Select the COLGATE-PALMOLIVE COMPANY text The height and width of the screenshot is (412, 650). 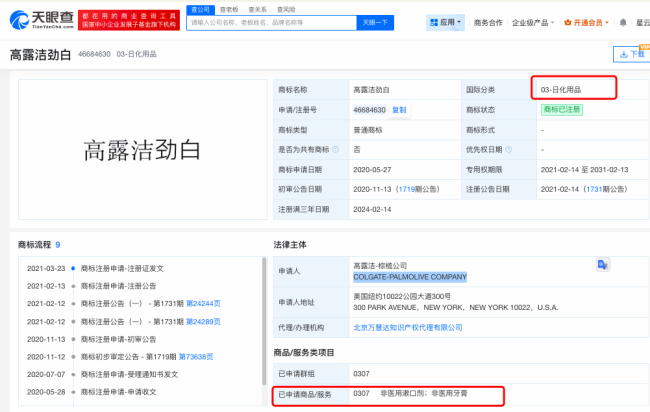coord(410,277)
